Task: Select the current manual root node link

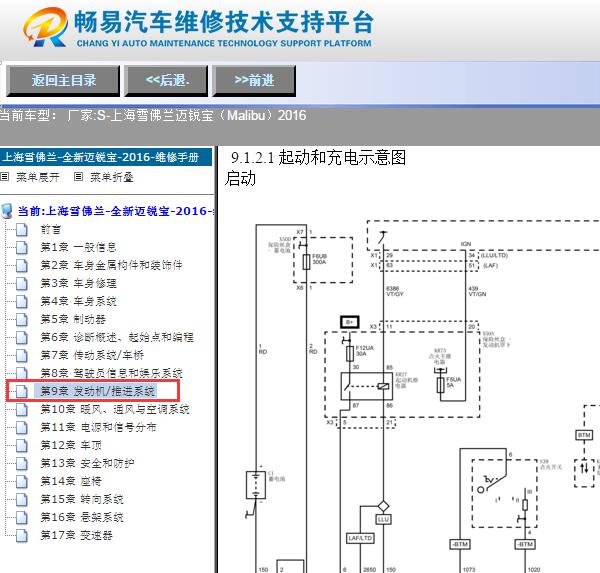Action: 116,211
